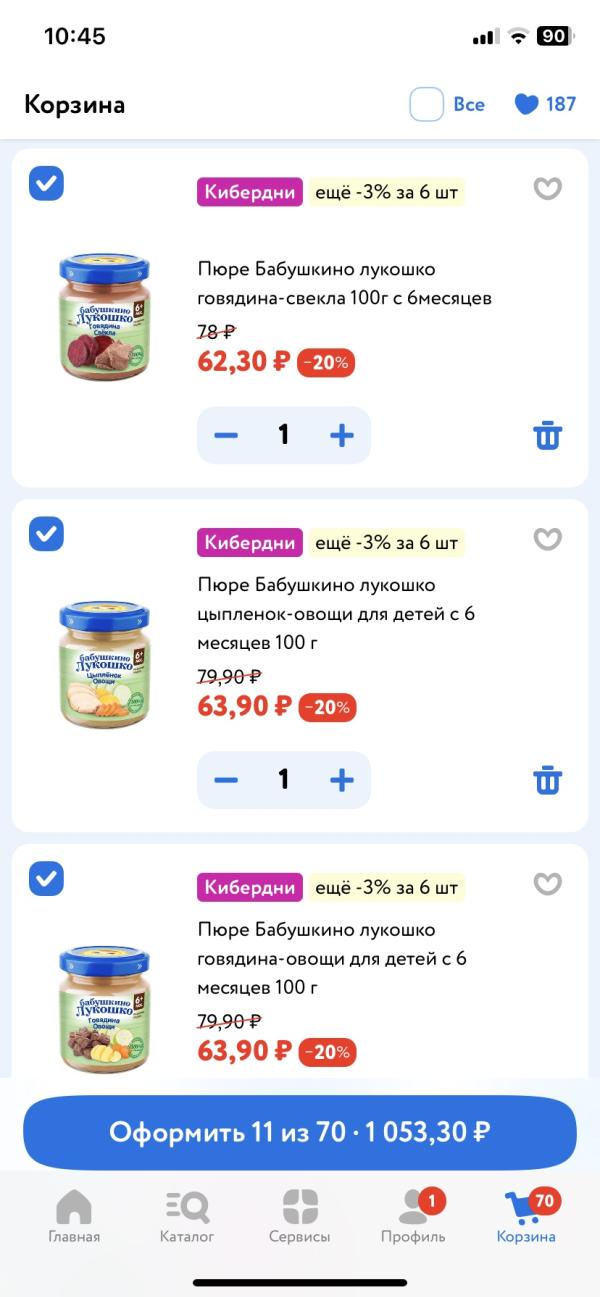Check the "Все" select-all box
The width and height of the screenshot is (600, 1297).
[427, 104]
